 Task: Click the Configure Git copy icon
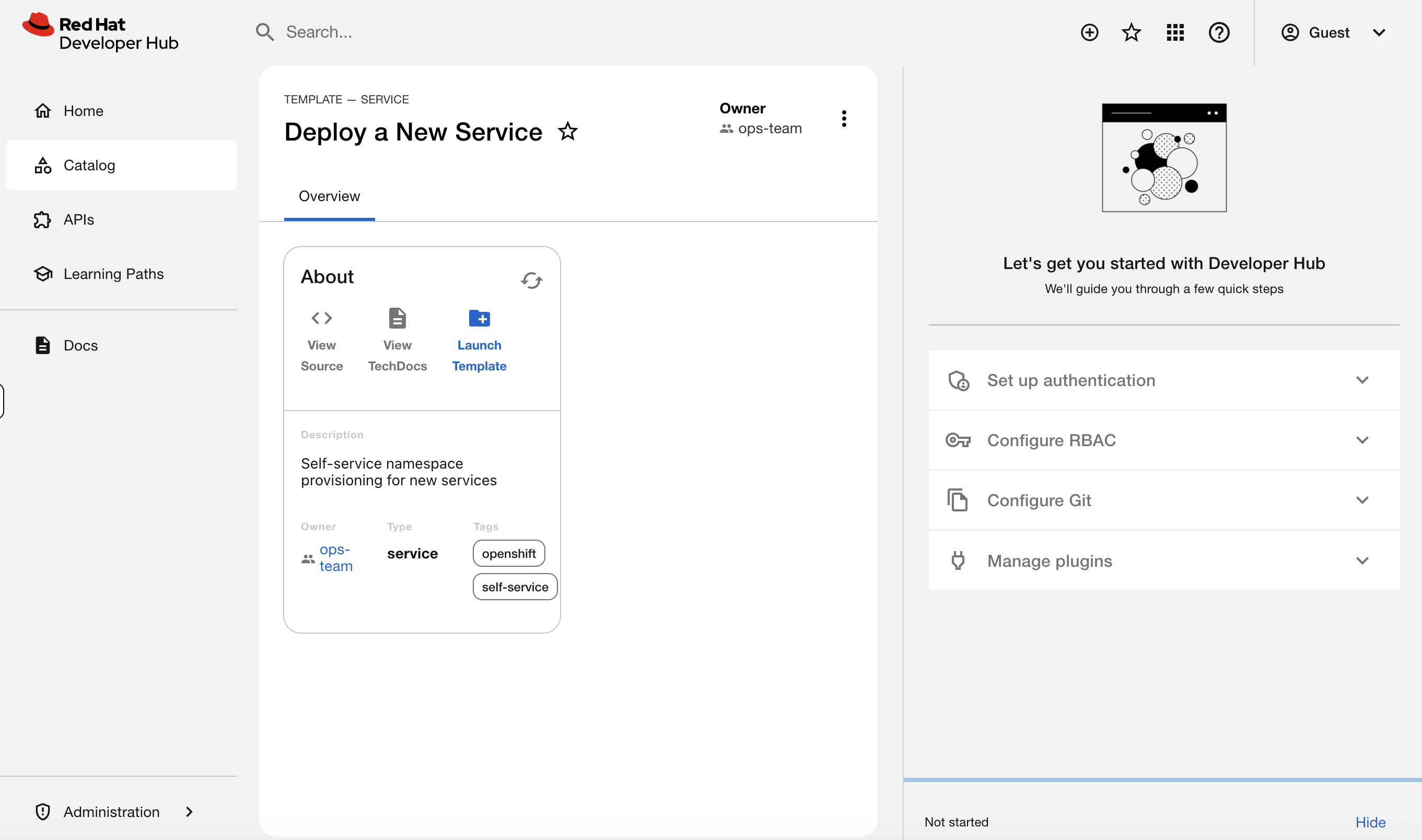point(957,500)
